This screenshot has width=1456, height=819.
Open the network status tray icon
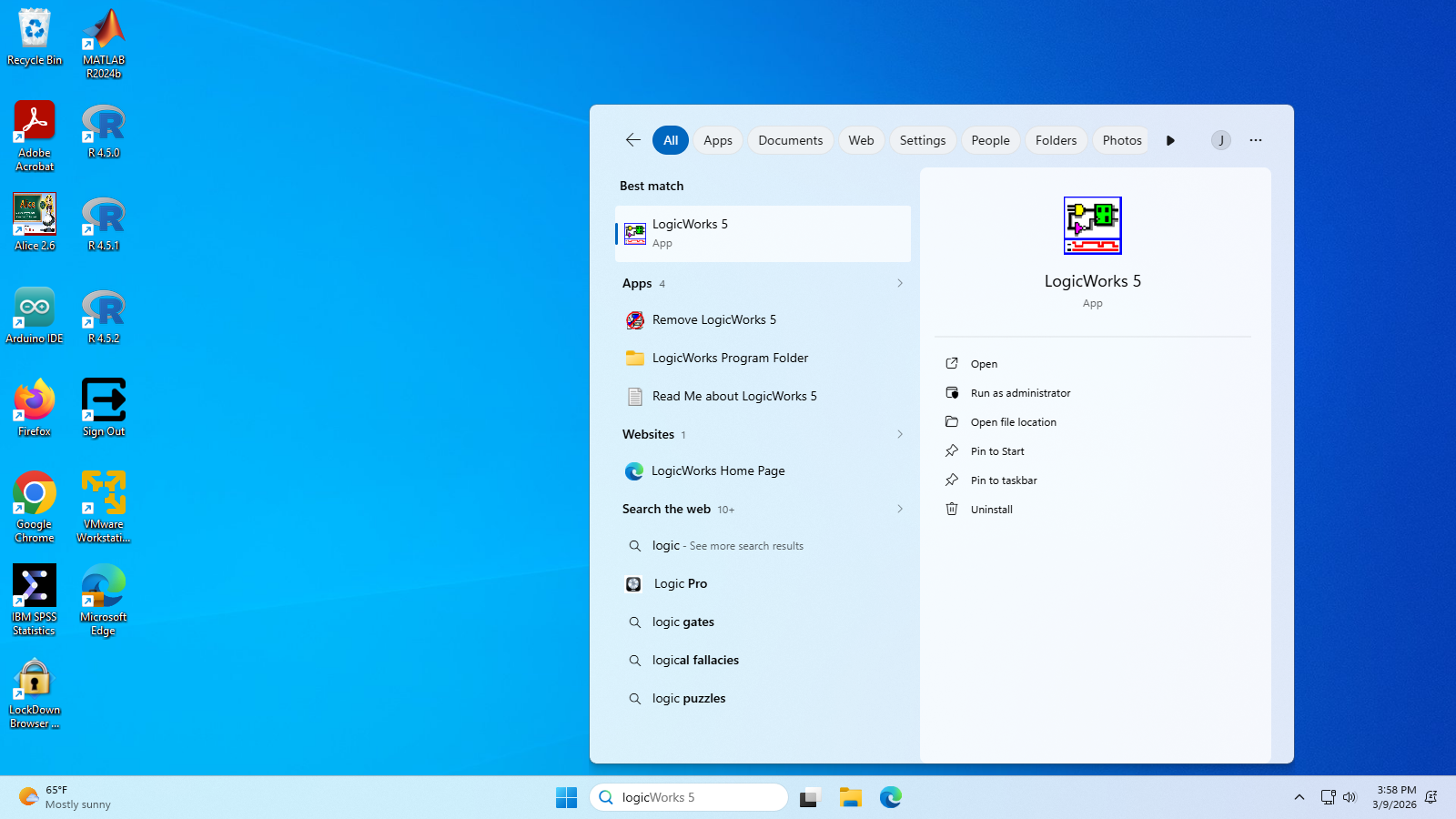(x=1328, y=797)
